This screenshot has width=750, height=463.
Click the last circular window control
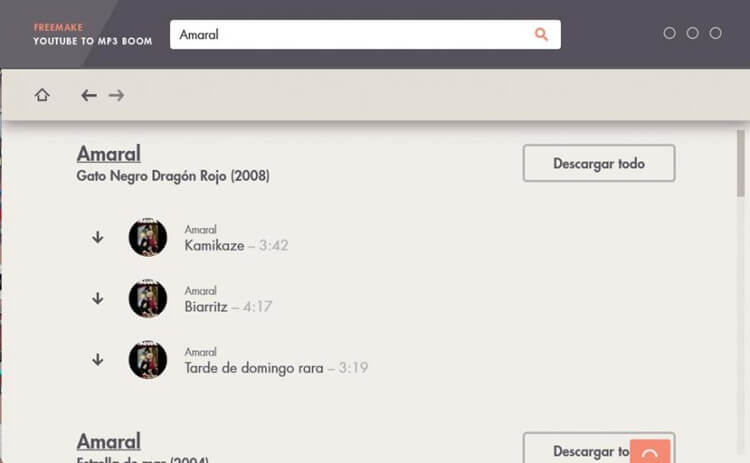coord(716,33)
